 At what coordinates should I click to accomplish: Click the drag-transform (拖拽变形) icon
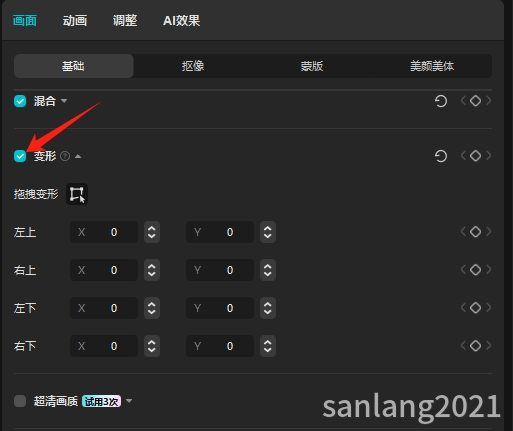(x=77, y=194)
